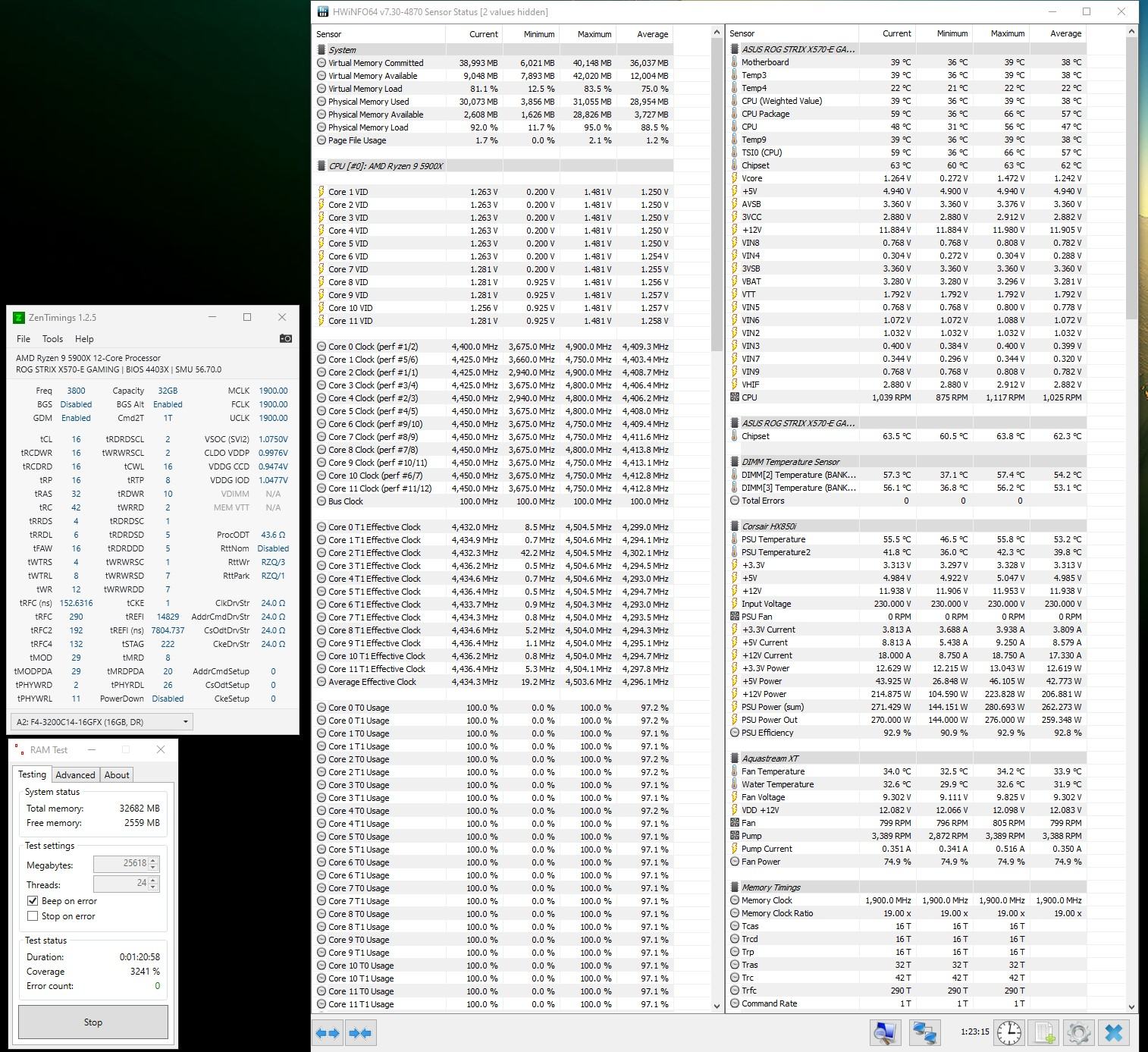Image resolution: width=1148 pixels, height=1052 pixels.
Task: Open the About tab in RAM Test
Action: (x=117, y=775)
